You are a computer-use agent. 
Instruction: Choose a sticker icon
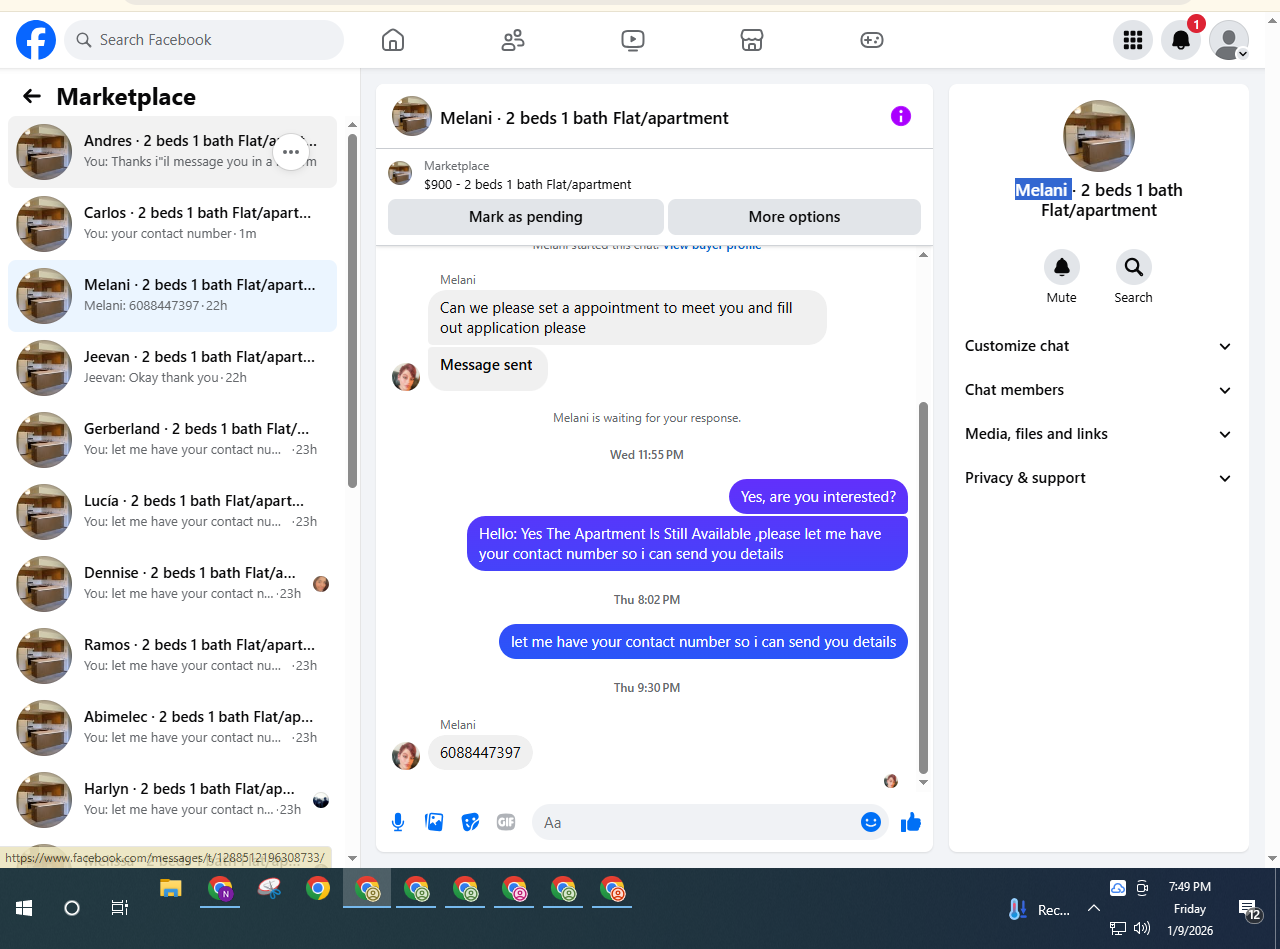(470, 822)
